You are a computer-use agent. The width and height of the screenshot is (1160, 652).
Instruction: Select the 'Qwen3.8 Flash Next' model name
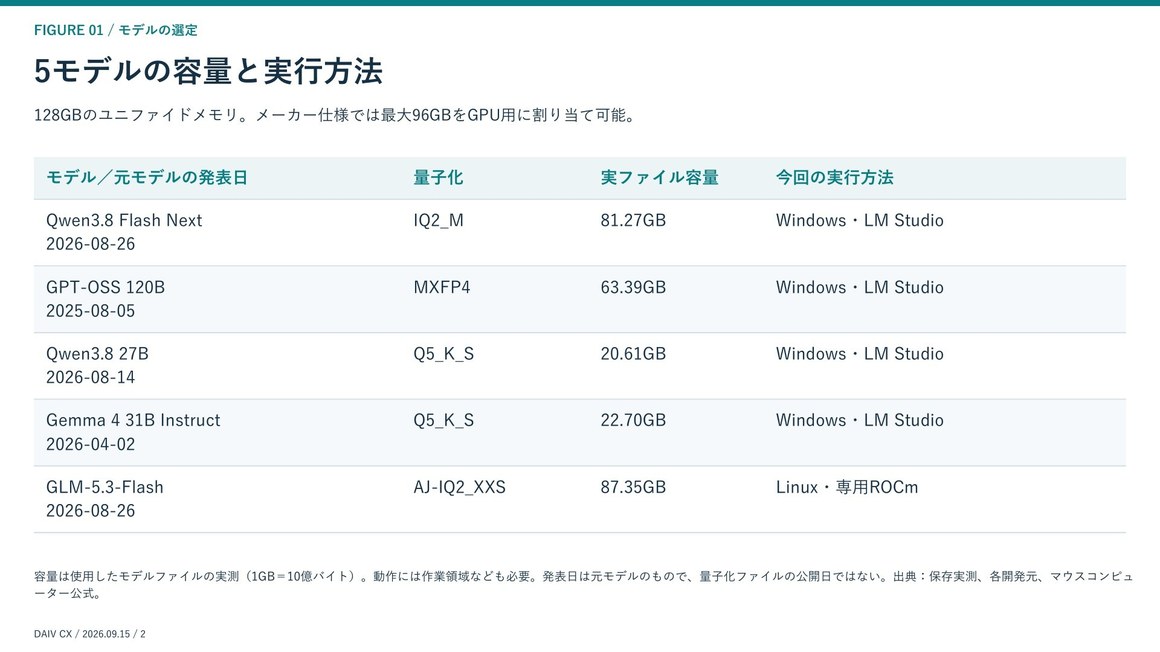point(124,221)
